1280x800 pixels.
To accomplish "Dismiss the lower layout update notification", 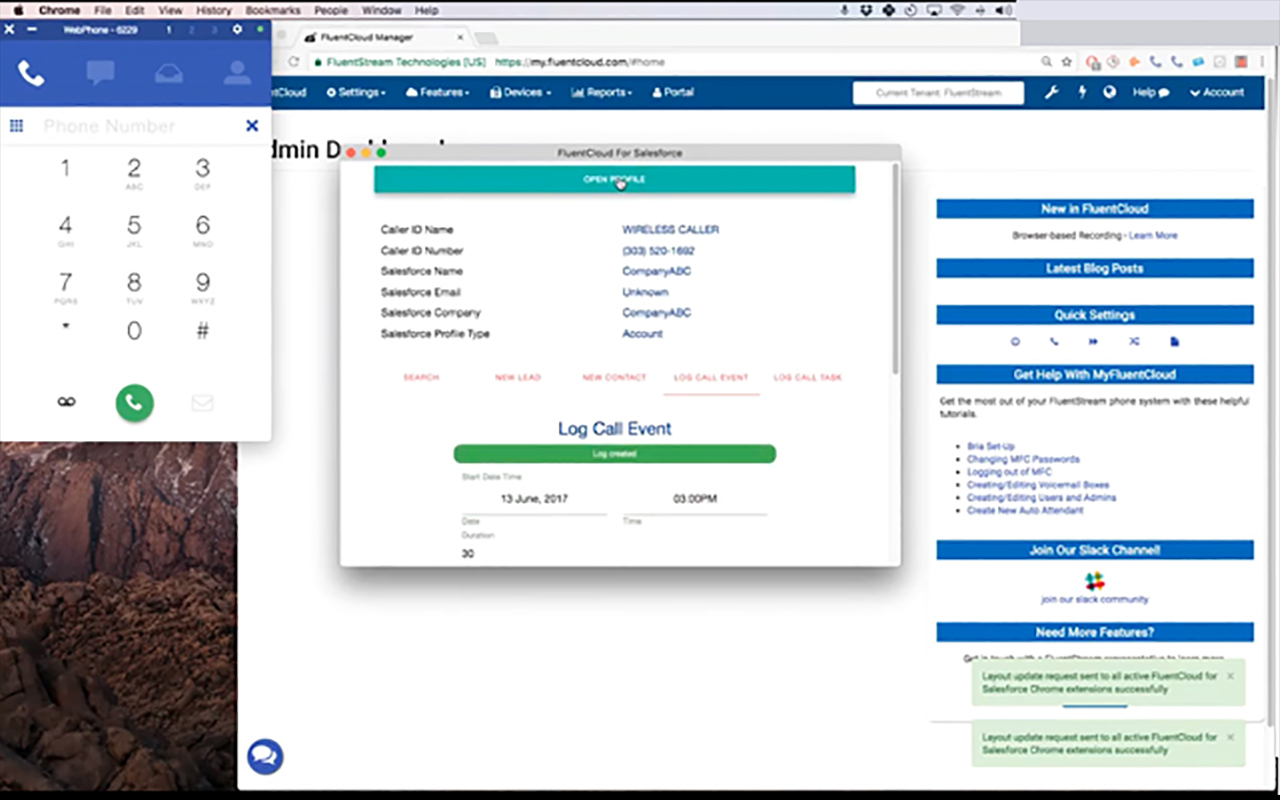I will [1230, 737].
